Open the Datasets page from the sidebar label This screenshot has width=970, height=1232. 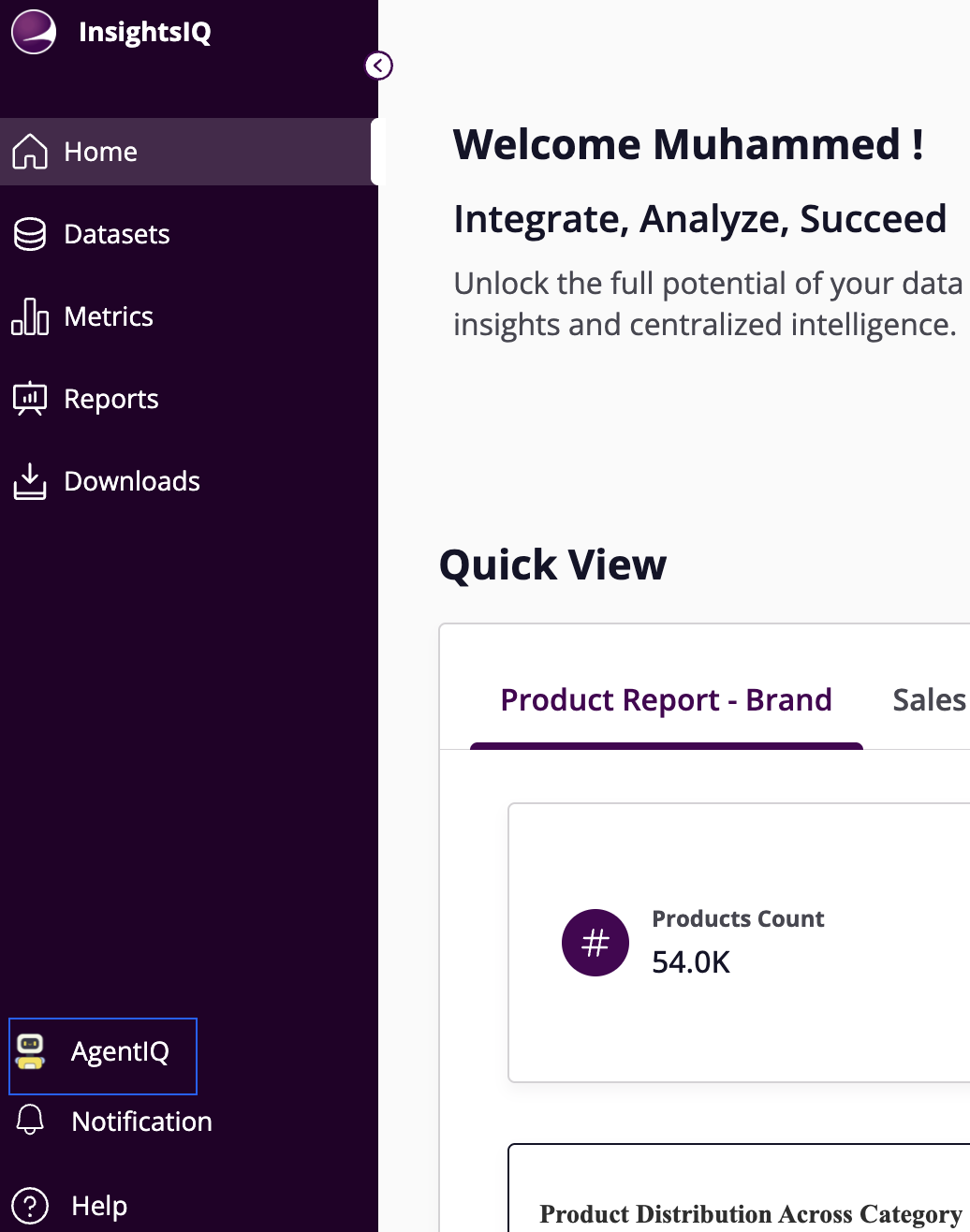[117, 234]
